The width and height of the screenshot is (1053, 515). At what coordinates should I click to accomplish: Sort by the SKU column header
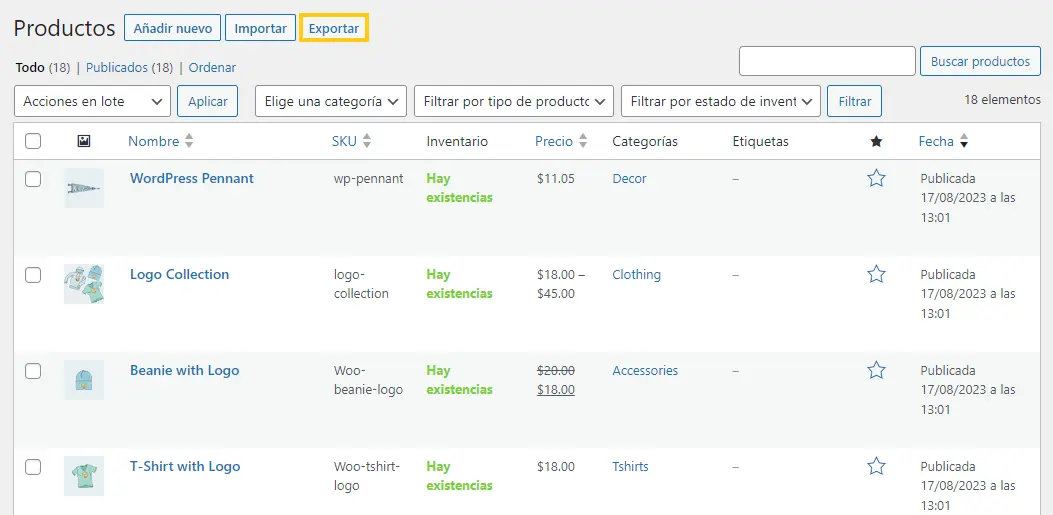[x=345, y=141]
